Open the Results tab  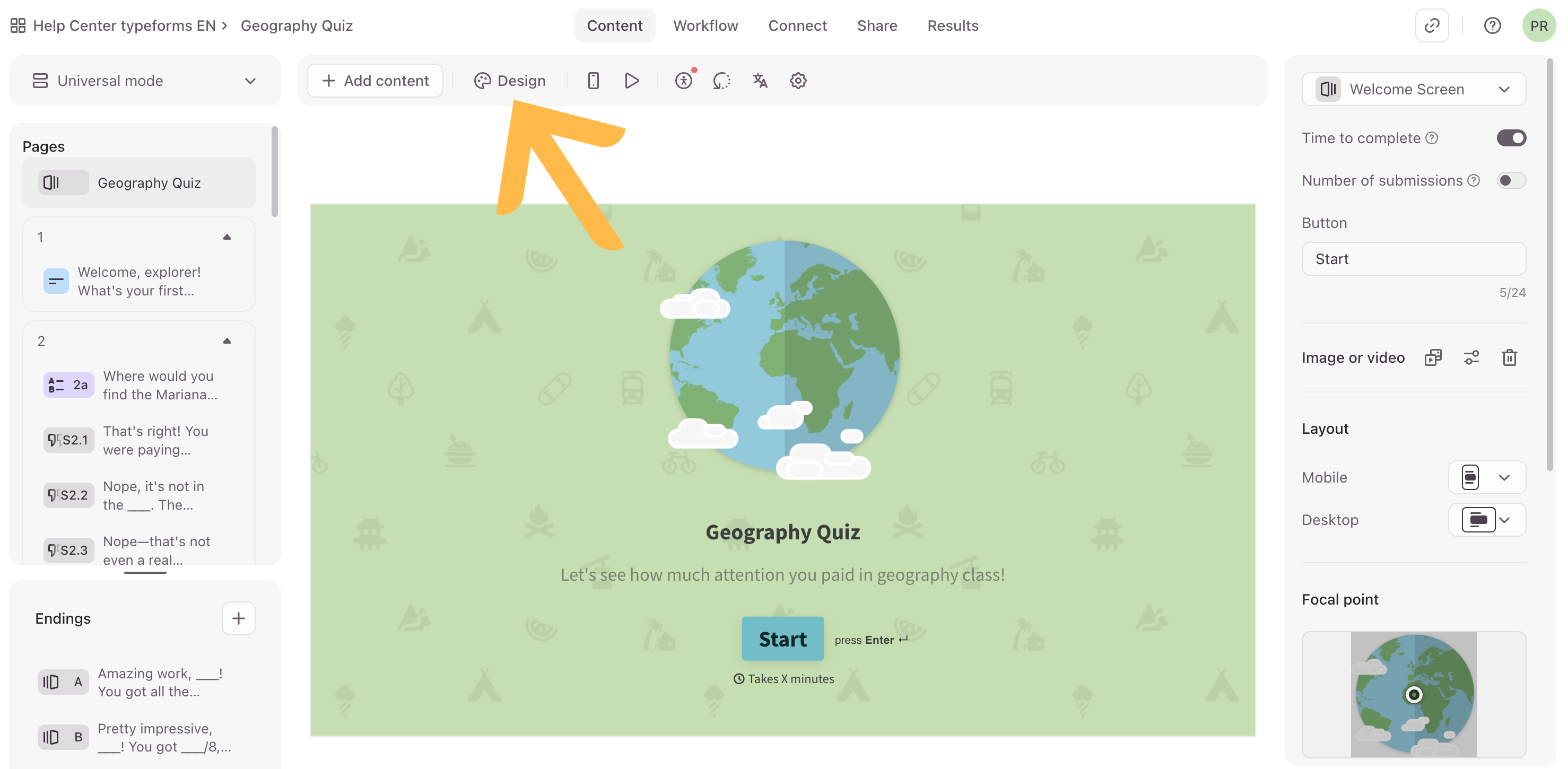point(953,25)
